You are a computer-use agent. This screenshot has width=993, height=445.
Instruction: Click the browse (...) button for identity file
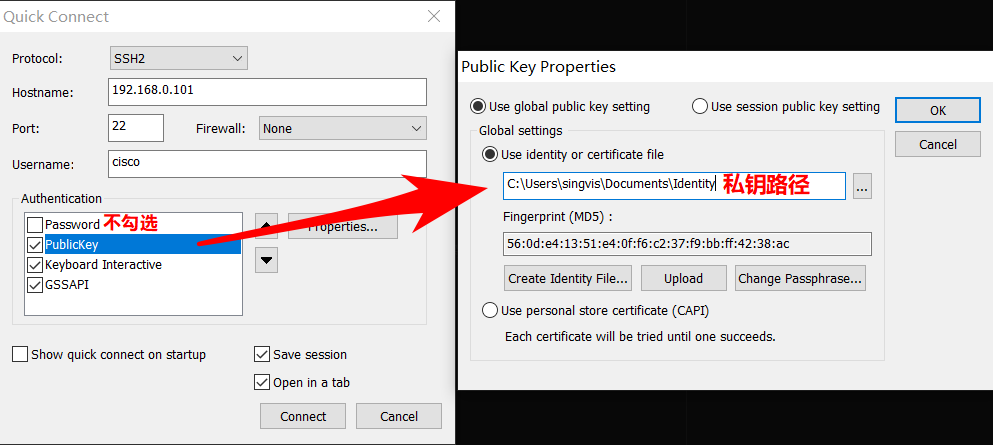(862, 186)
